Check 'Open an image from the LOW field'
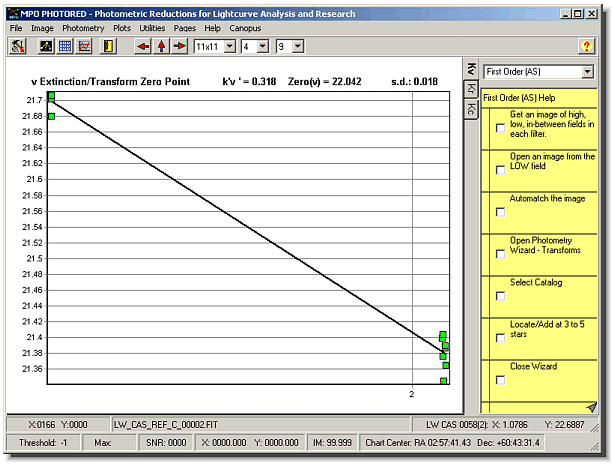Screen dimensions: 613x465 coord(500,170)
